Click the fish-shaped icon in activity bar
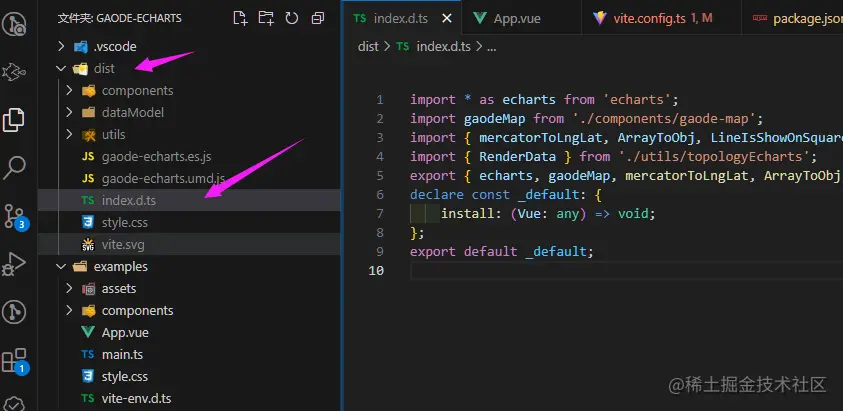The width and height of the screenshot is (843, 411). [x=14, y=72]
